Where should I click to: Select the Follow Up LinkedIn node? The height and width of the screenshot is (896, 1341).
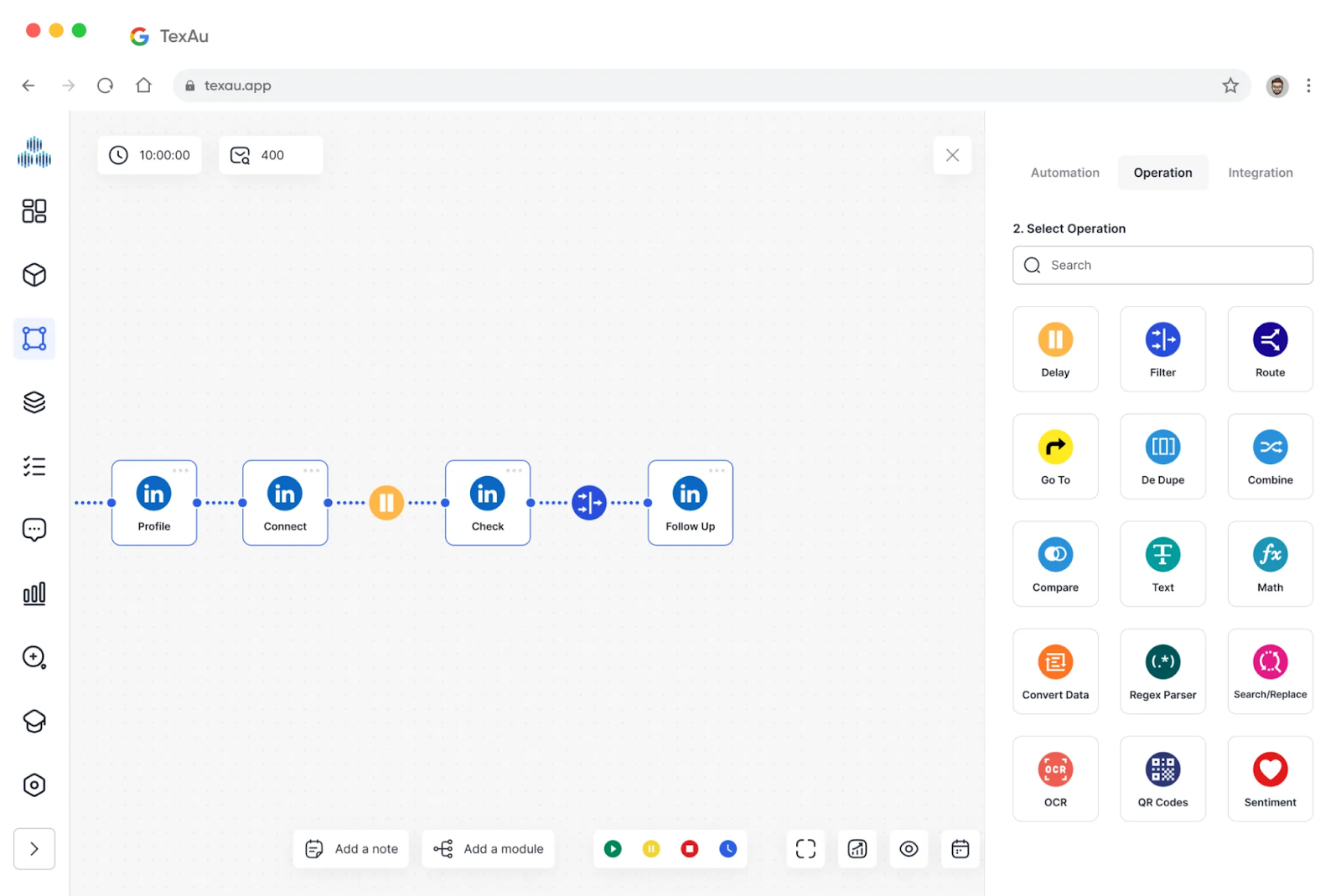(691, 503)
